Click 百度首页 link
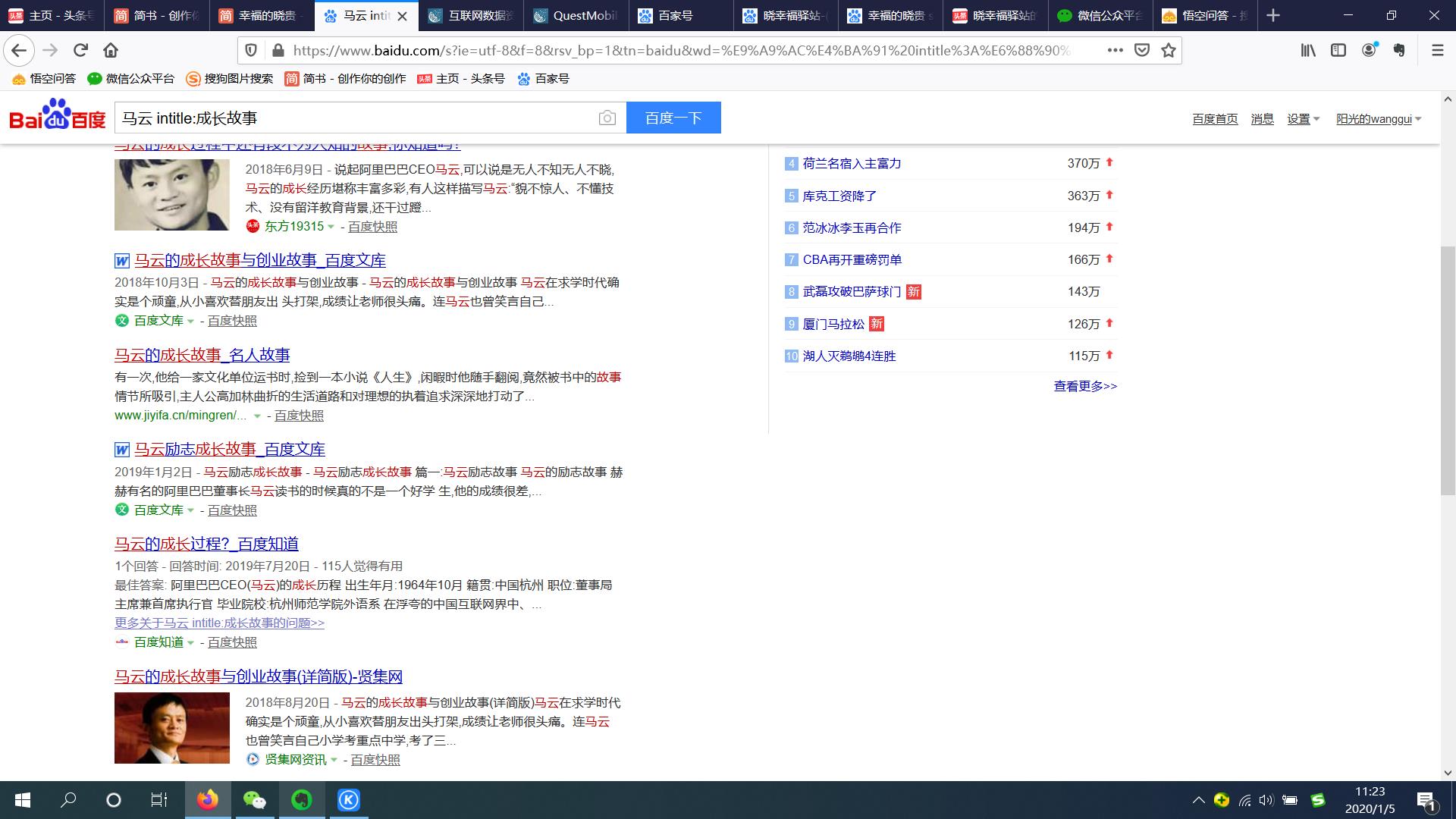The height and width of the screenshot is (819, 1456). tap(1215, 119)
